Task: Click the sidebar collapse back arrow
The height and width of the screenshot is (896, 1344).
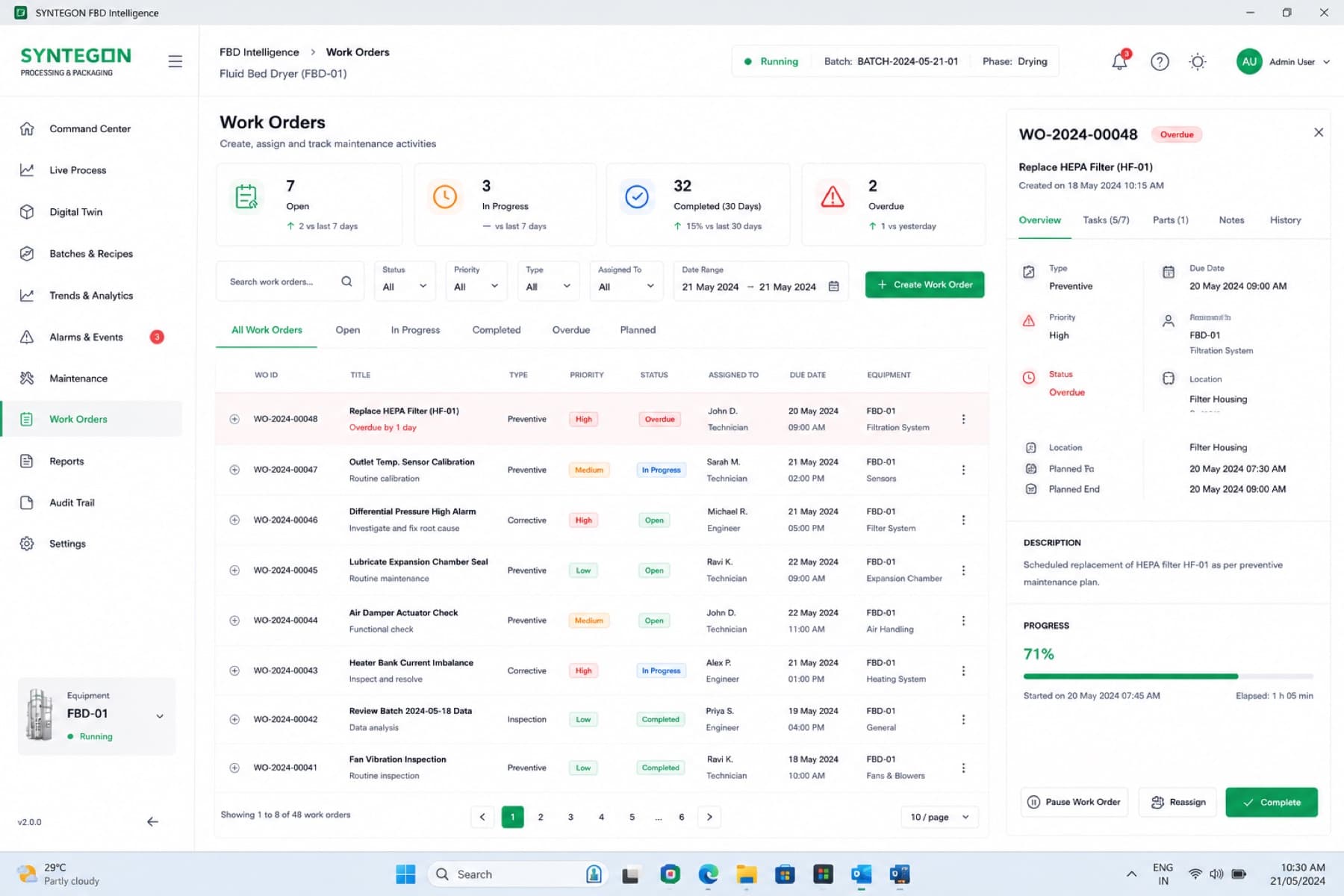Action: pos(152,821)
